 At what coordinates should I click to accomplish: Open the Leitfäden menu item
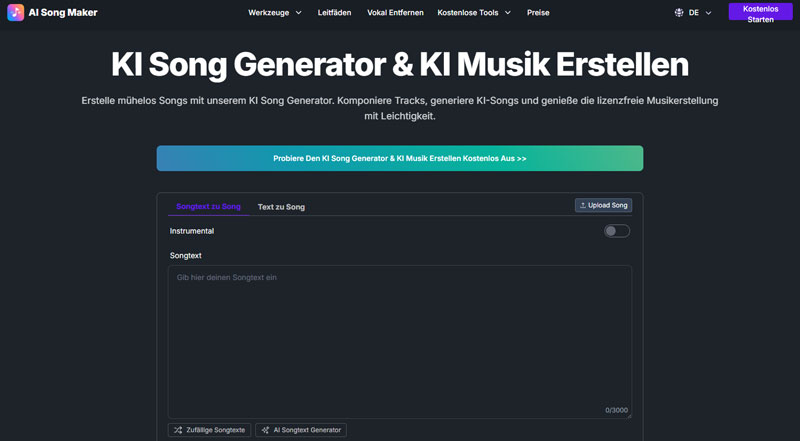pos(334,13)
